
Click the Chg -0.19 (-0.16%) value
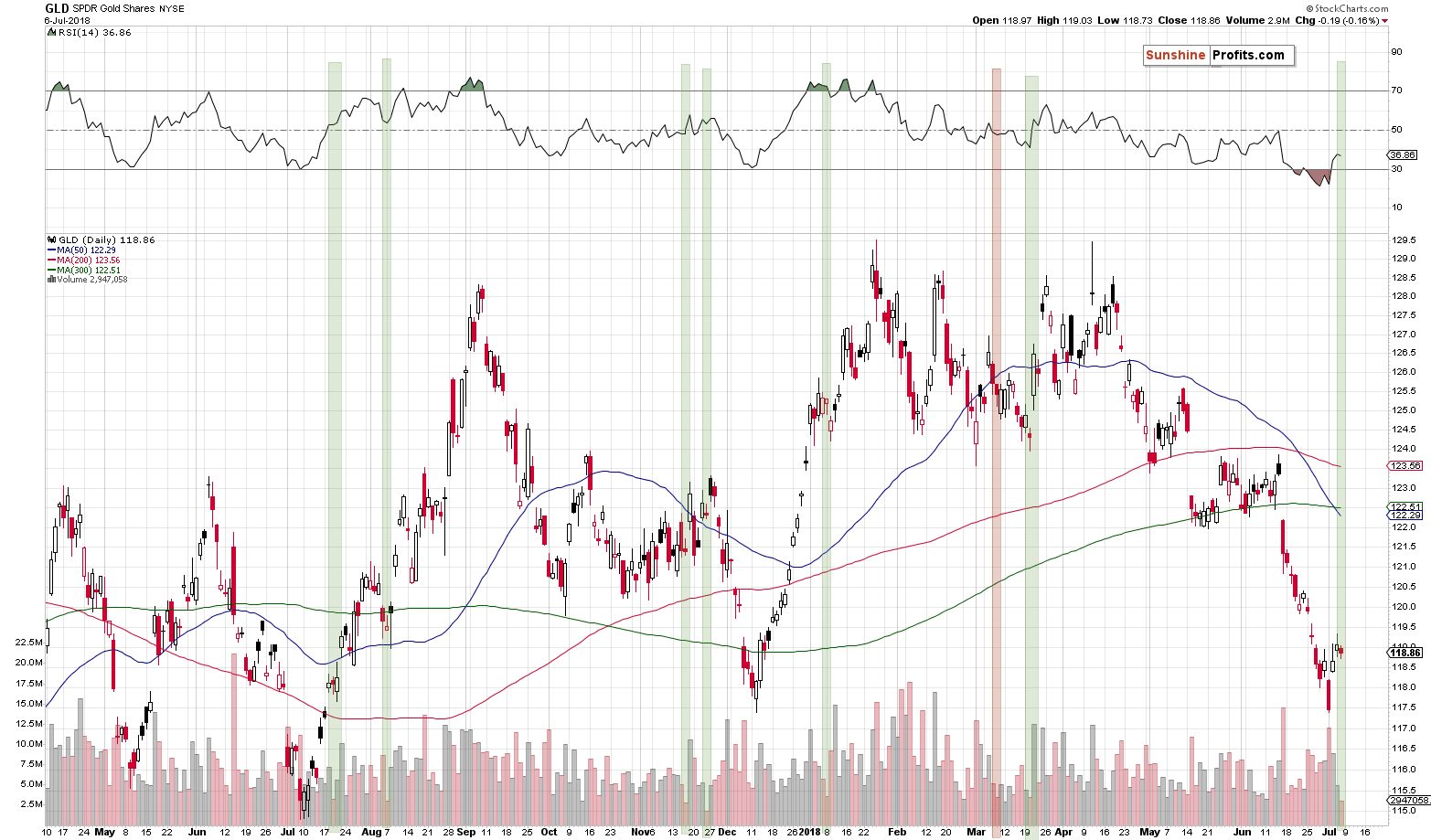pos(1338,20)
